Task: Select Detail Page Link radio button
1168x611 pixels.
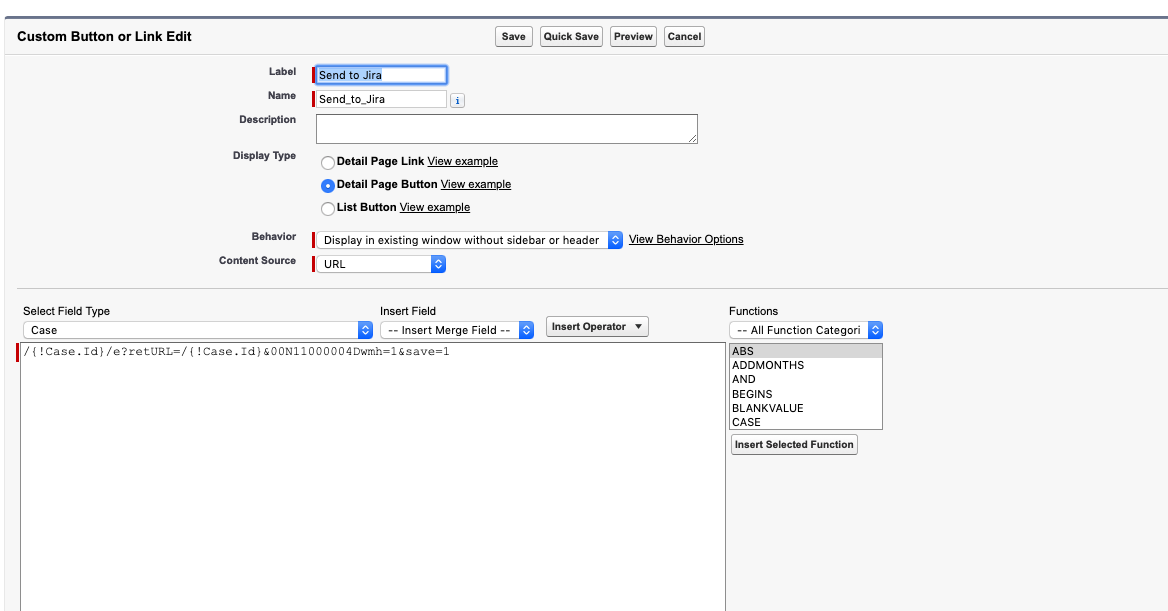Action: [x=328, y=162]
